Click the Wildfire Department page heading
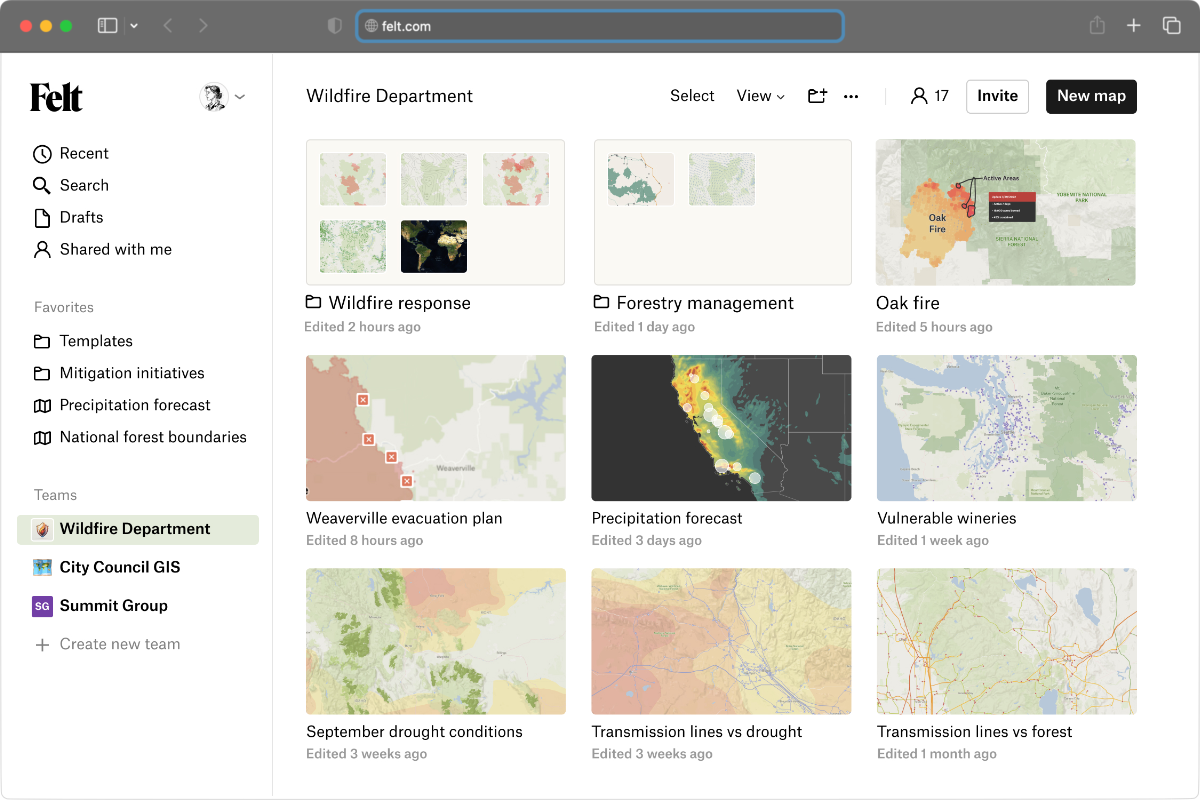This screenshot has width=1200, height=800. point(390,96)
